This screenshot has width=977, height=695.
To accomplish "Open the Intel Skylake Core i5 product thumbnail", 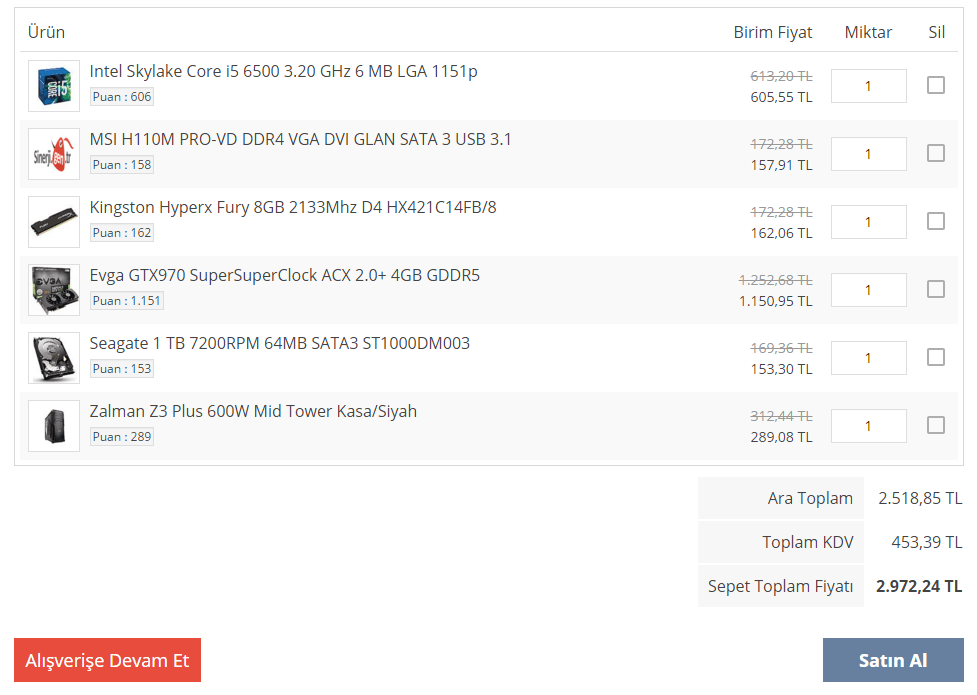I will 54,86.
